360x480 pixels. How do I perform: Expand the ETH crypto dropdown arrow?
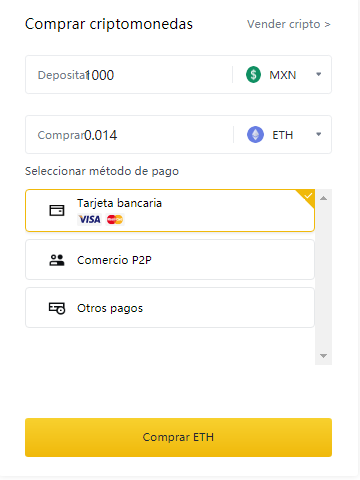click(x=319, y=134)
